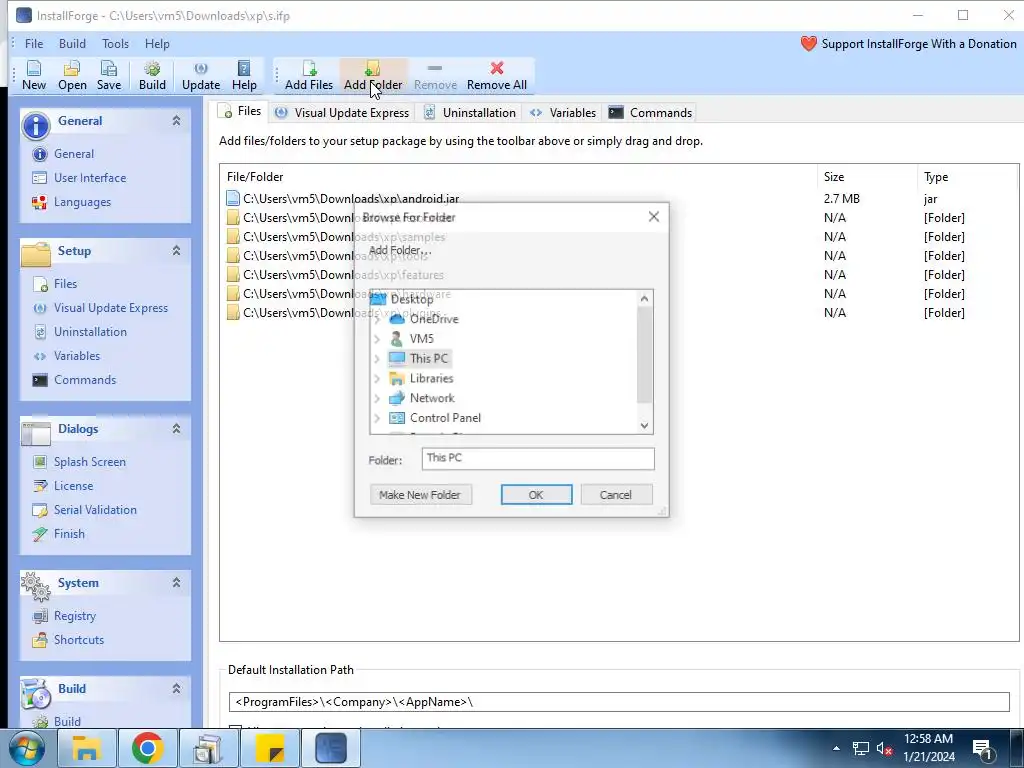1024x768 pixels.
Task: Open License dialog settings
Action: (x=73, y=486)
